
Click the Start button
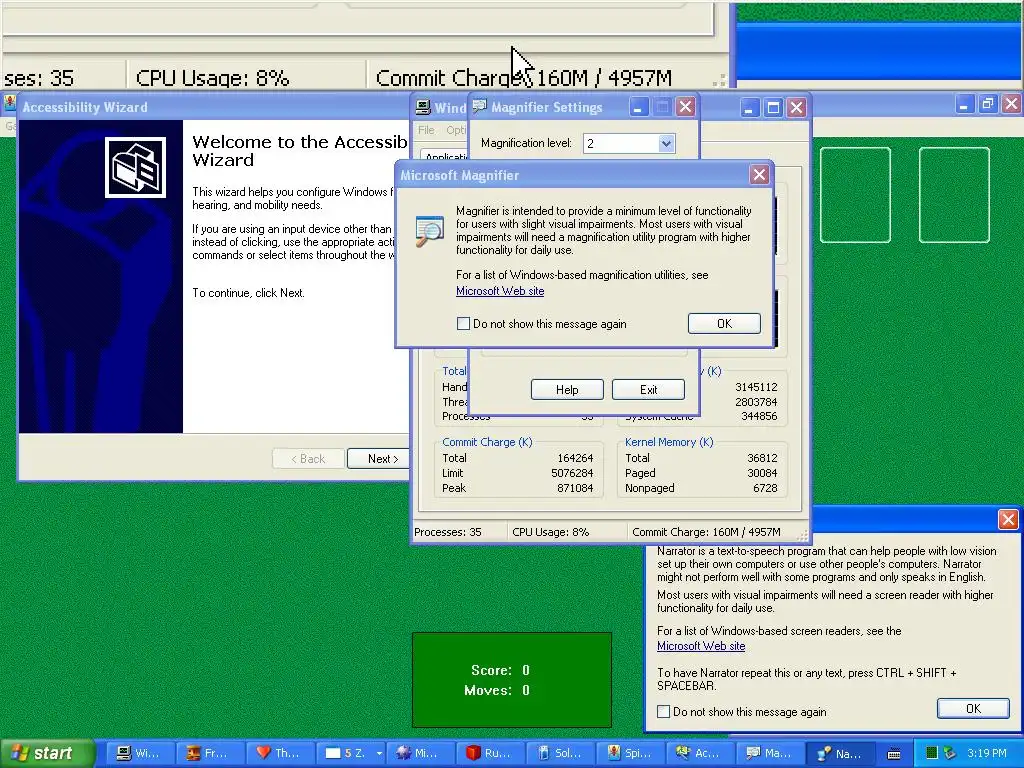[46, 753]
